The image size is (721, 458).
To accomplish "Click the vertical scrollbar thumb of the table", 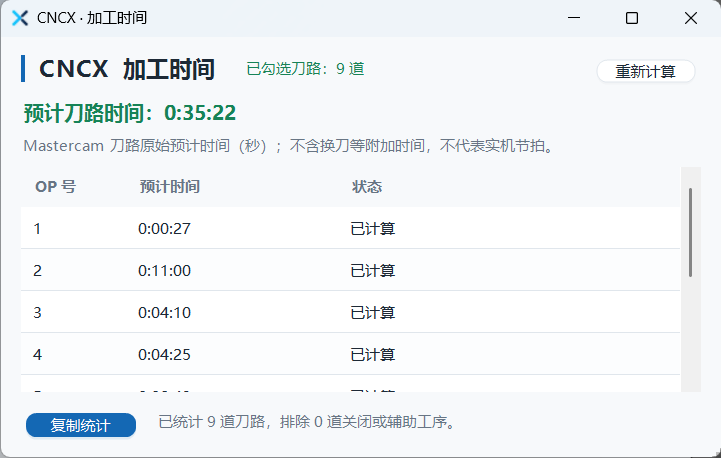I will click(690, 232).
